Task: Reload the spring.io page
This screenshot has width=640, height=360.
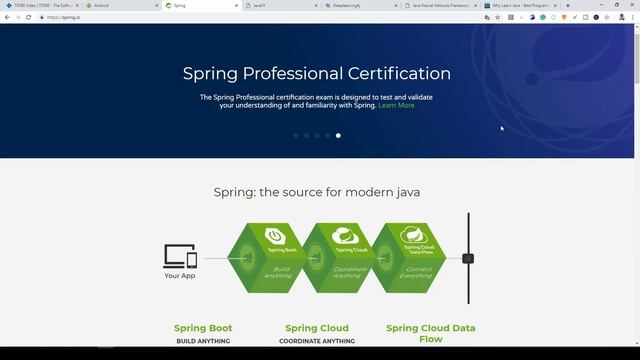Action: [x=29, y=18]
